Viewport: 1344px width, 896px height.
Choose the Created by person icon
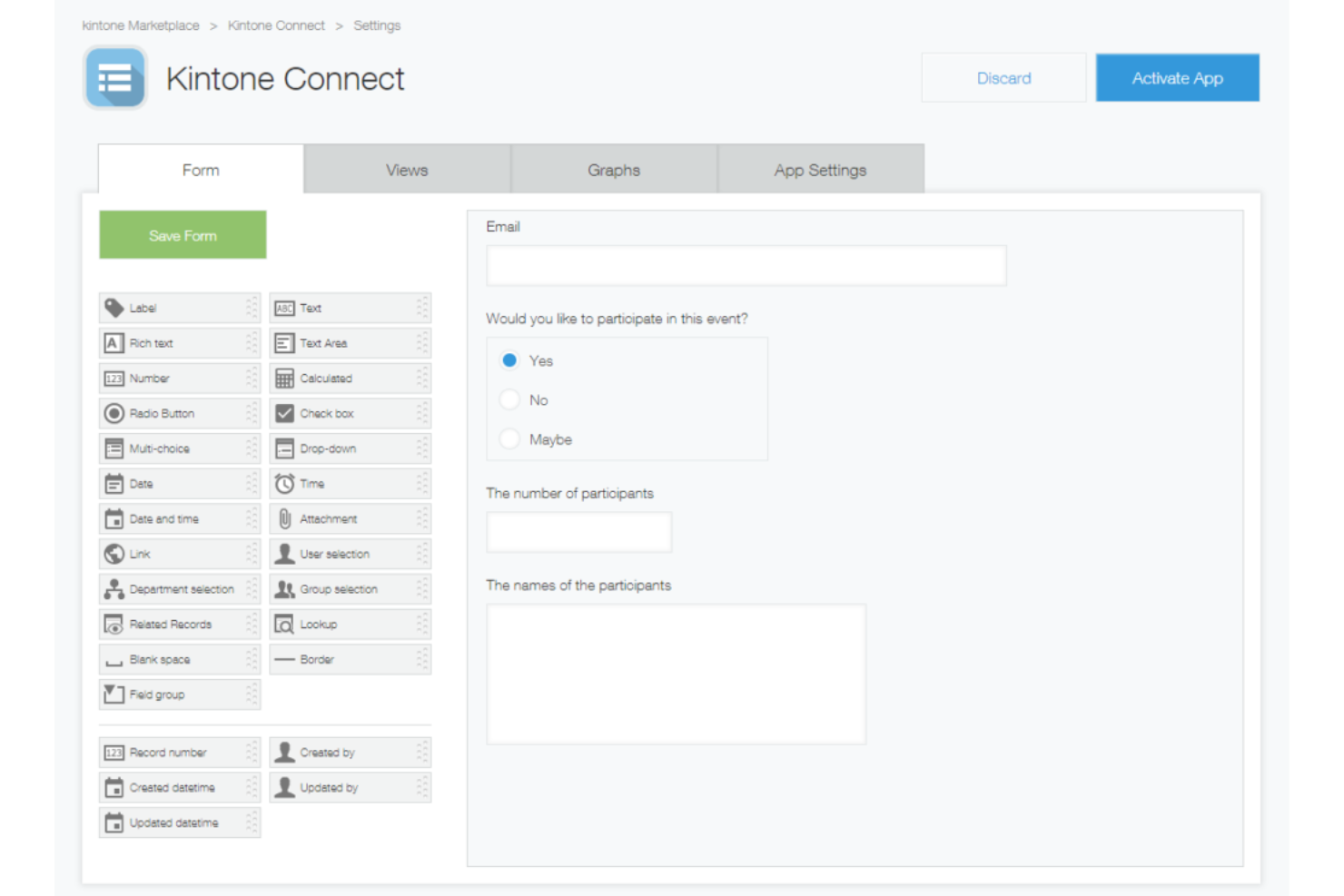pos(284,753)
